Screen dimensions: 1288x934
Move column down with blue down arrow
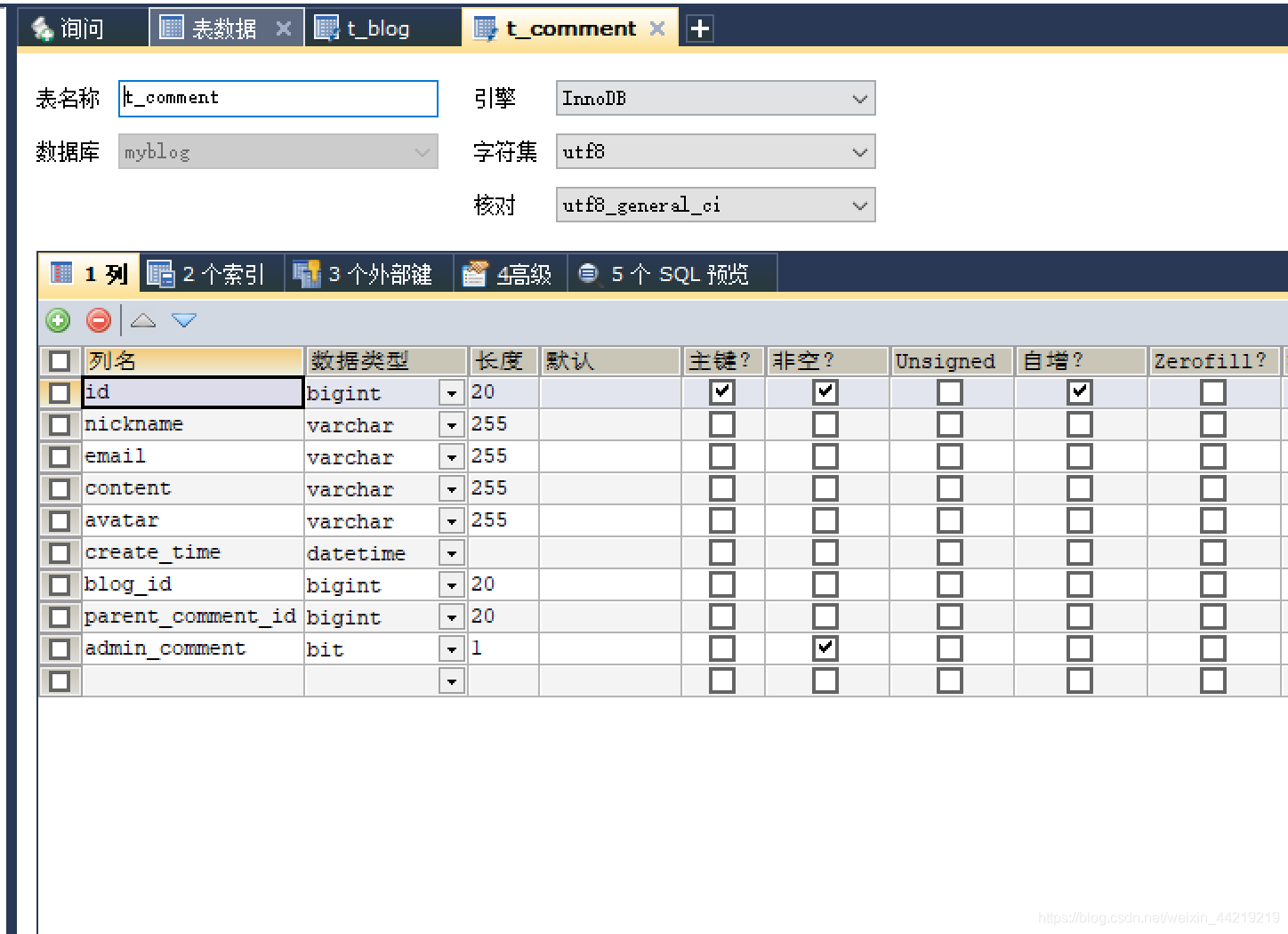(184, 320)
